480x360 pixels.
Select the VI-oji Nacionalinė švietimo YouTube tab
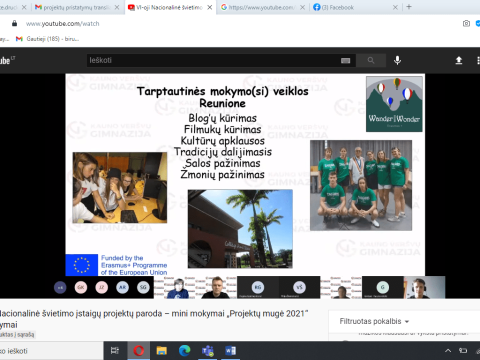tap(170, 7)
